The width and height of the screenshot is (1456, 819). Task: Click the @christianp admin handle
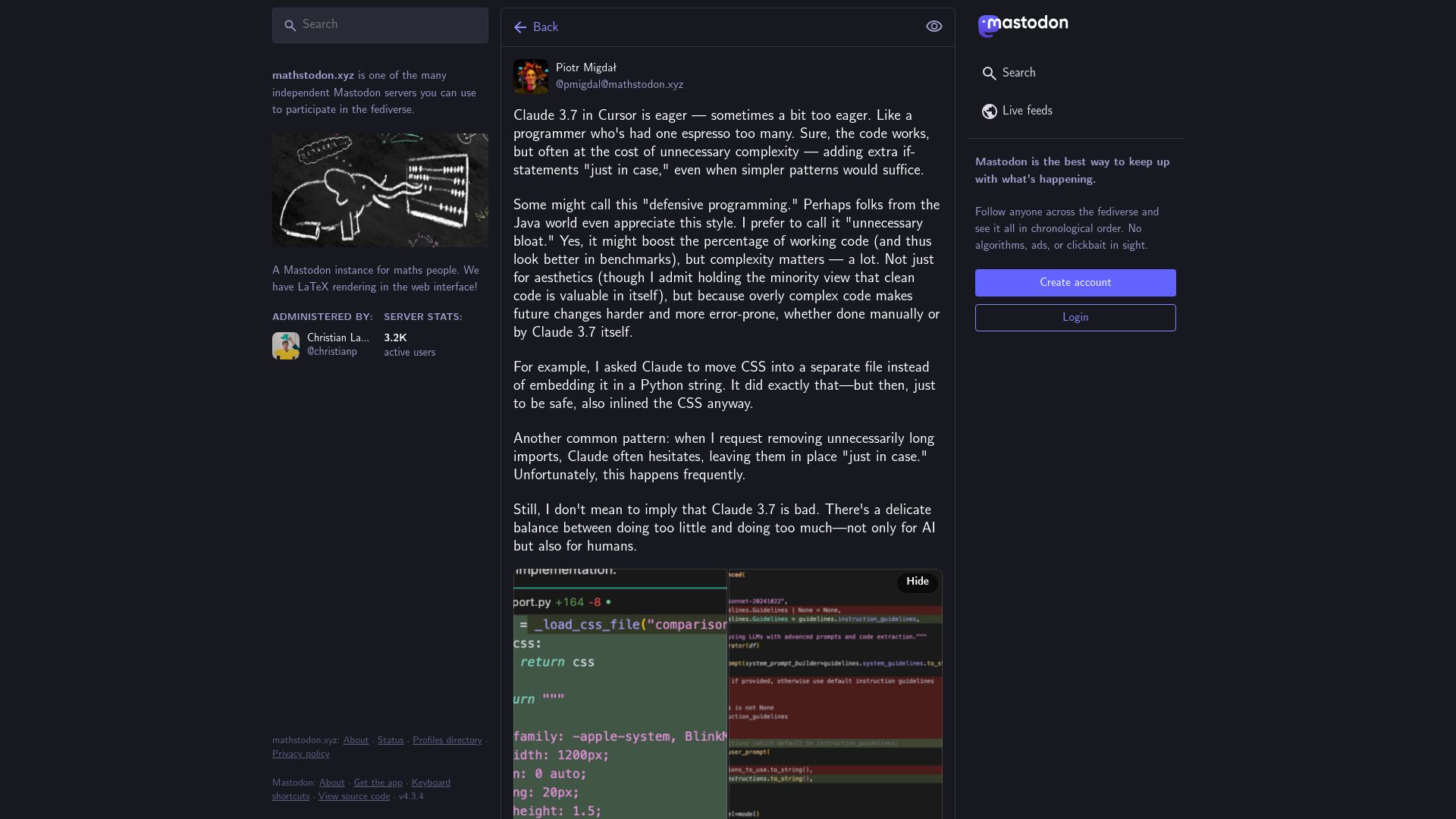[331, 352]
